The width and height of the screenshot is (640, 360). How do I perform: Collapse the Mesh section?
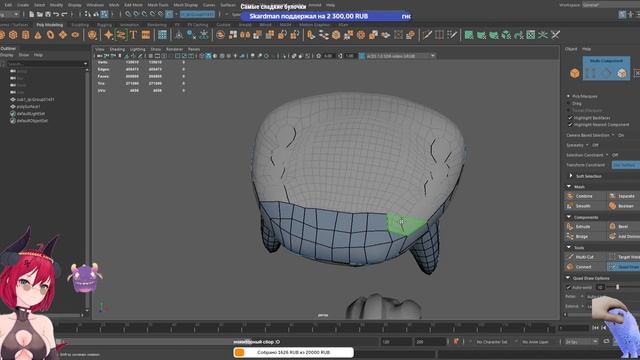point(569,187)
